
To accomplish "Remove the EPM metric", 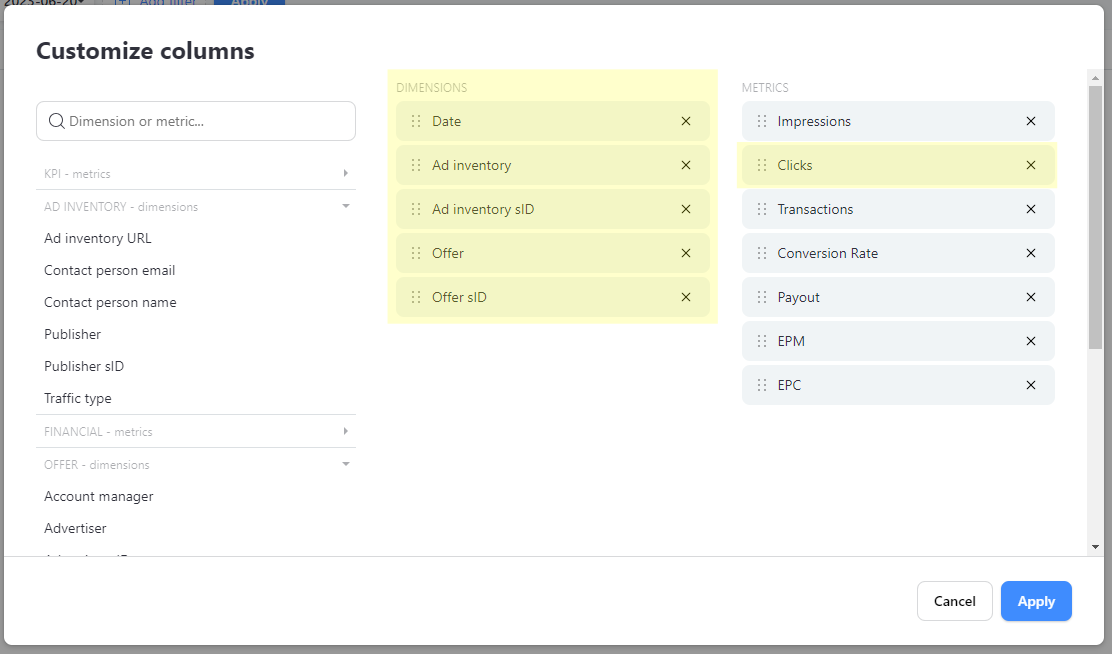I will click(1031, 341).
